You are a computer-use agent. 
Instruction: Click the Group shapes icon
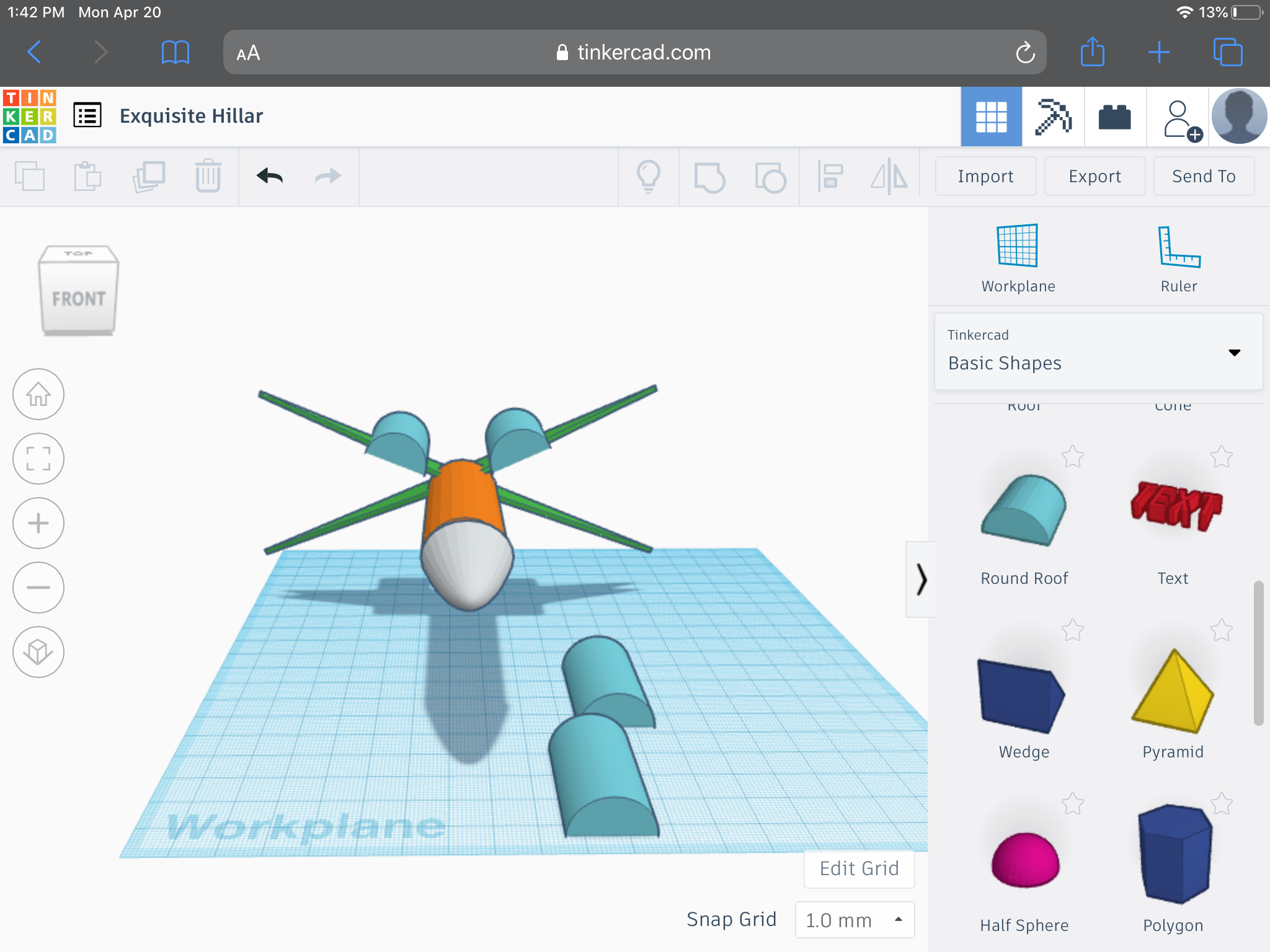709,177
